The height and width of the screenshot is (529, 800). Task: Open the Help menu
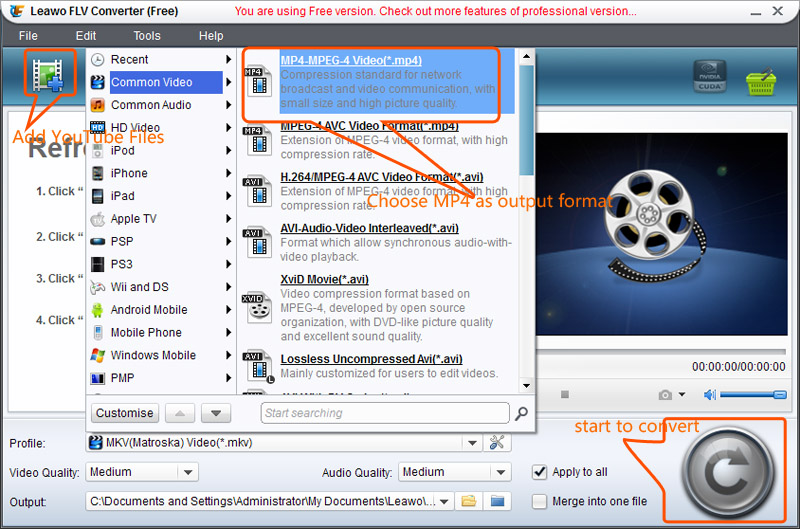point(211,36)
